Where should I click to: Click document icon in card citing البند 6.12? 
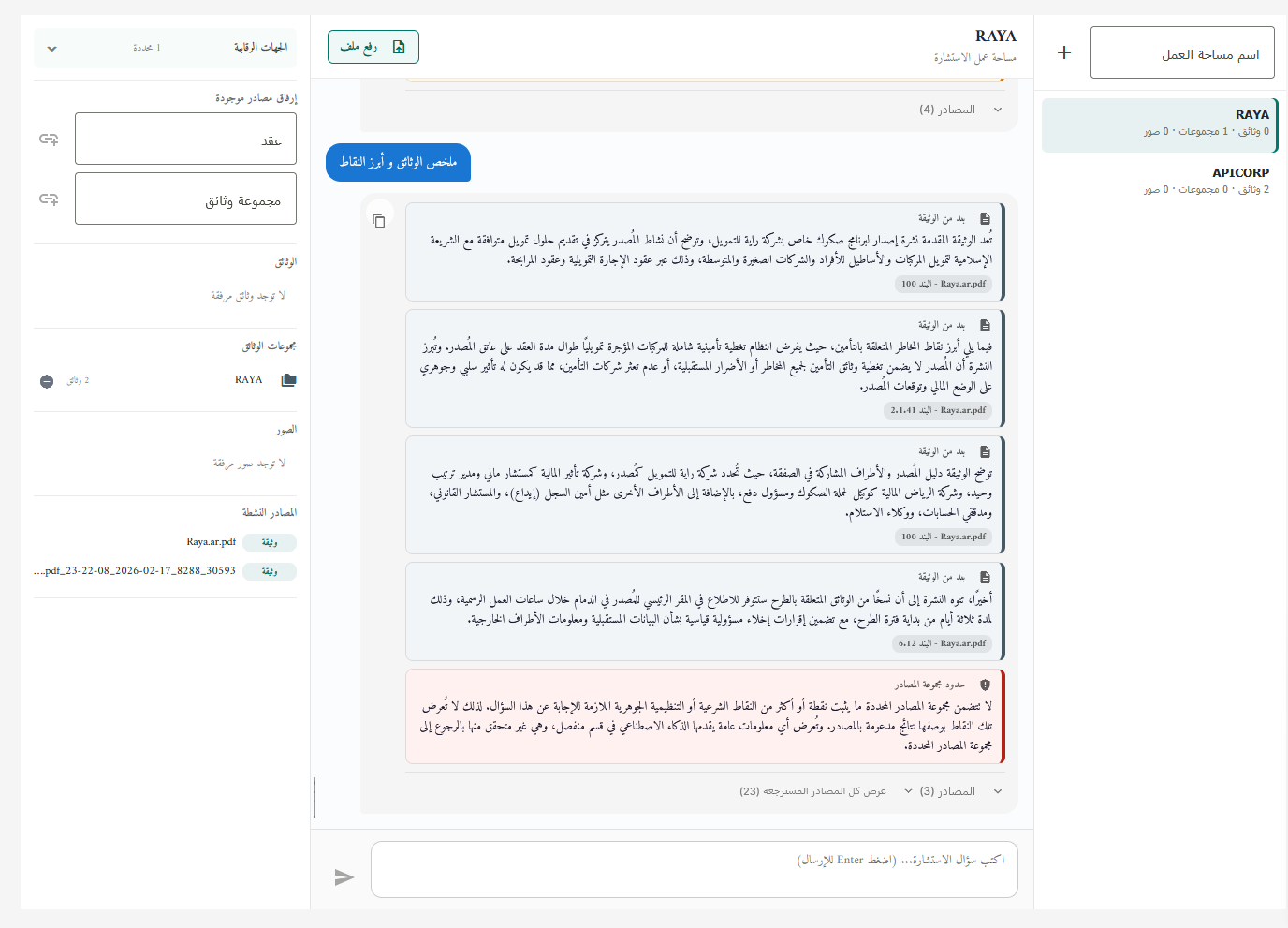coord(985,578)
